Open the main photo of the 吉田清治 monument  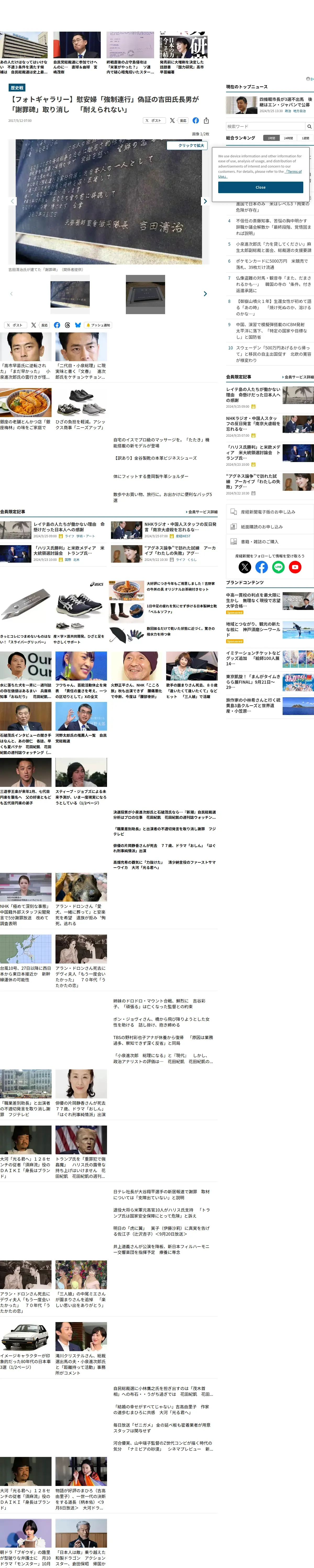tap(109, 201)
